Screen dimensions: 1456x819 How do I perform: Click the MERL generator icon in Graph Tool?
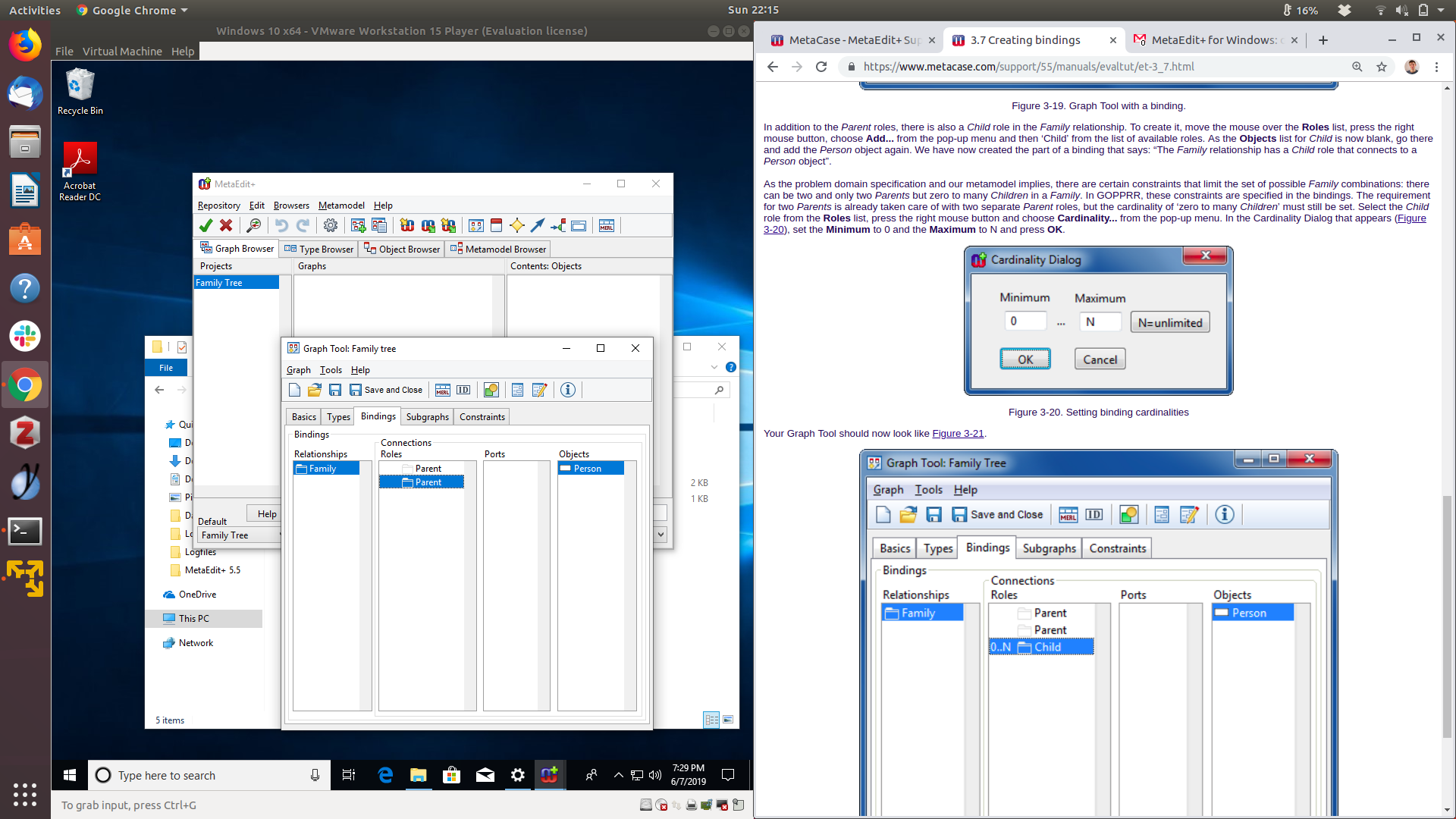coord(443,390)
